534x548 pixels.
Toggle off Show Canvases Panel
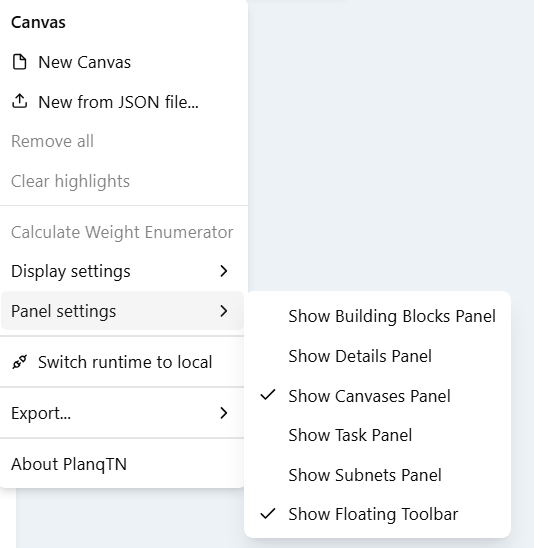coord(377,396)
